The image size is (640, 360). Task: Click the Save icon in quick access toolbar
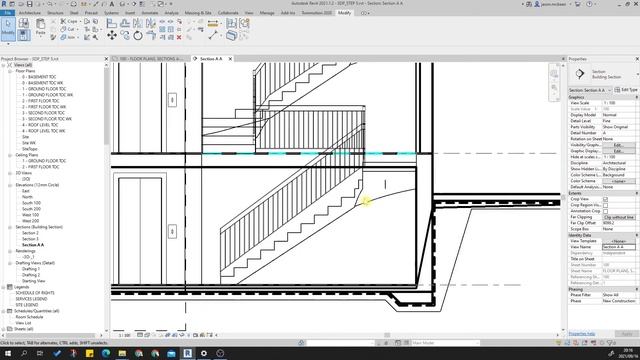29,4
